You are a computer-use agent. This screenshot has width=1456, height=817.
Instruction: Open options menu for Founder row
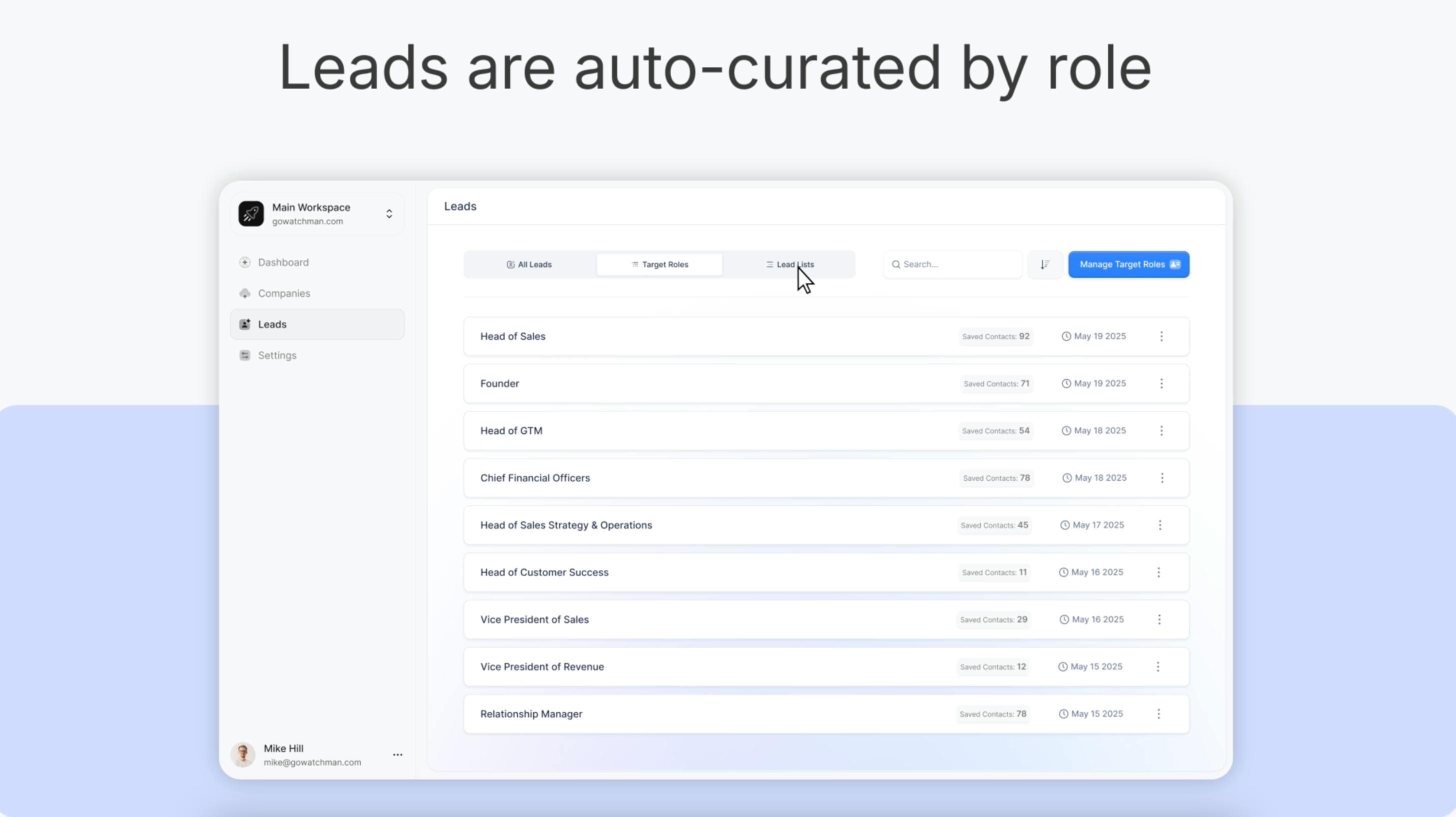[x=1161, y=384]
